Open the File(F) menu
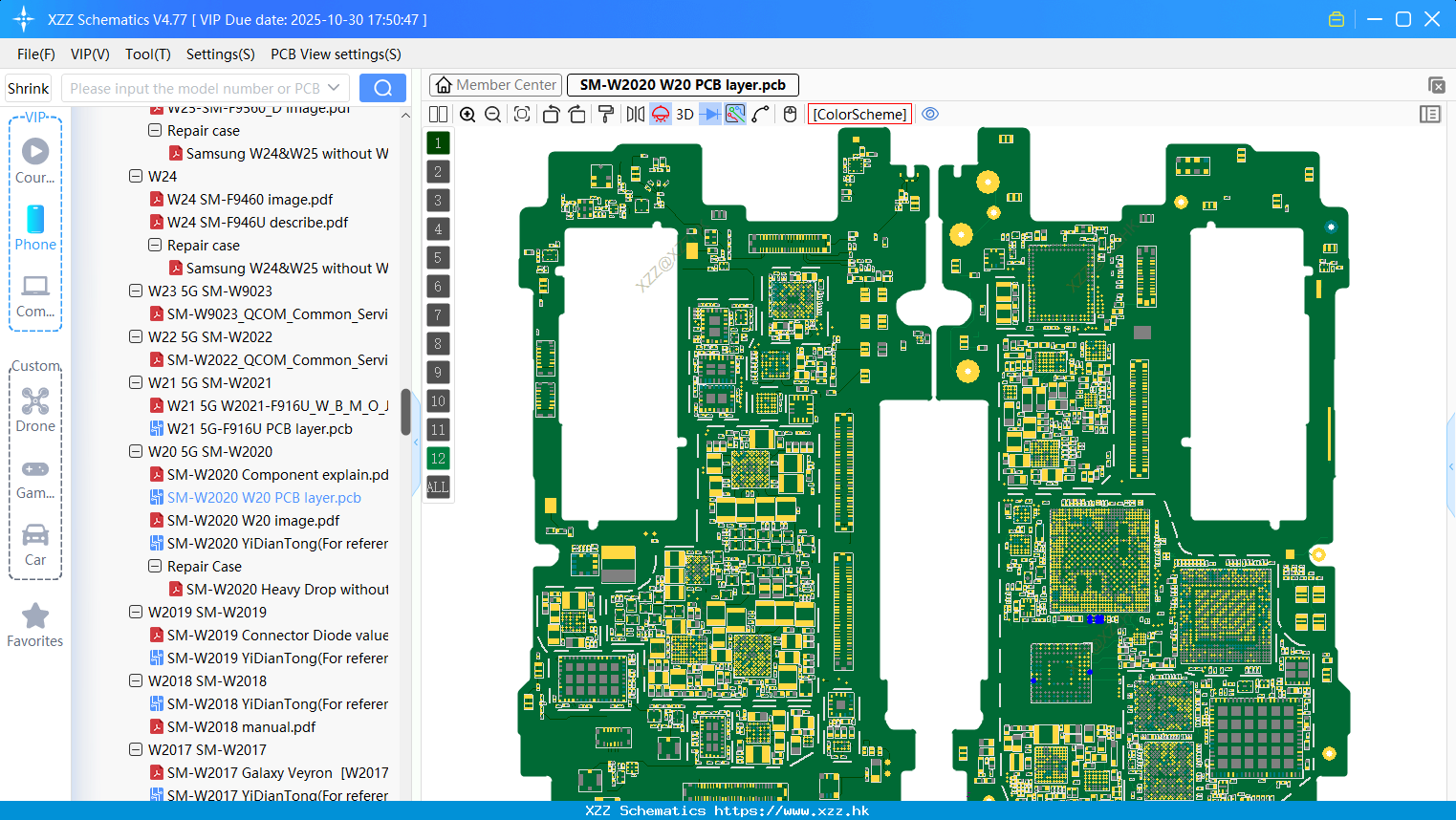Viewport: 1456px width, 820px height. click(36, 54)
